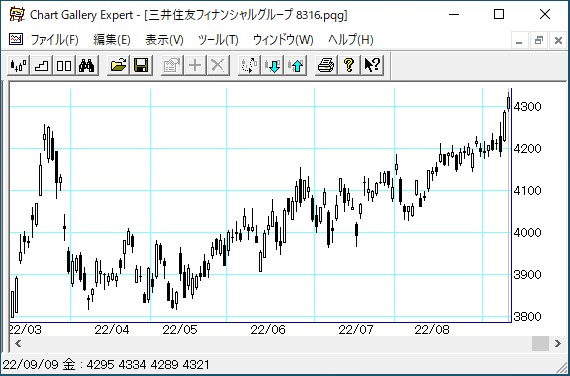The image size is (570, 376).
Task: Open the ヘルプ(H) menu
Action: click(x=350, y=40)
